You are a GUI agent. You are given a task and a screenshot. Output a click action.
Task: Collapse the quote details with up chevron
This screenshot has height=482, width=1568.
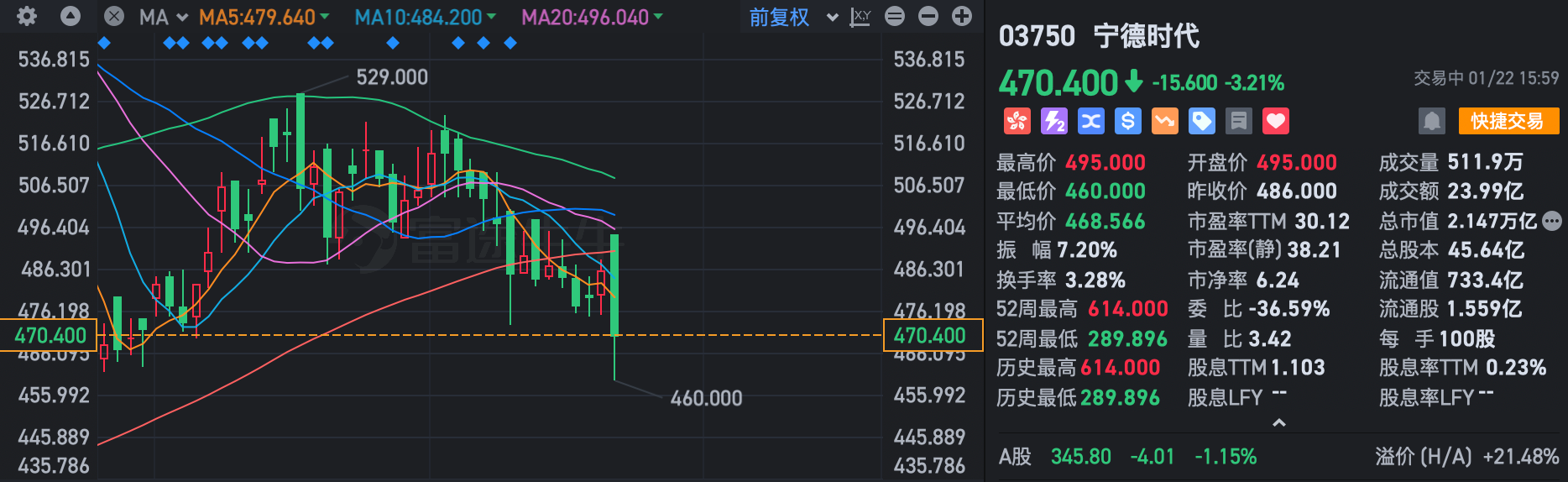1279,422
